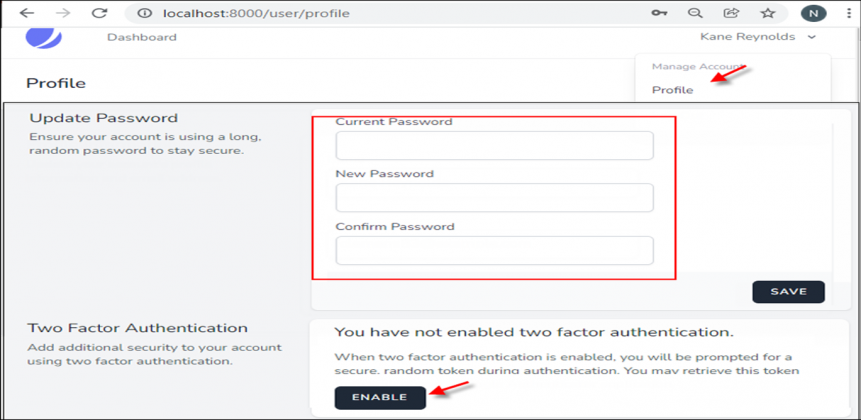The image size is (861, 420).
Task: Click the browser forward arrow
Action: click(63, 13)
